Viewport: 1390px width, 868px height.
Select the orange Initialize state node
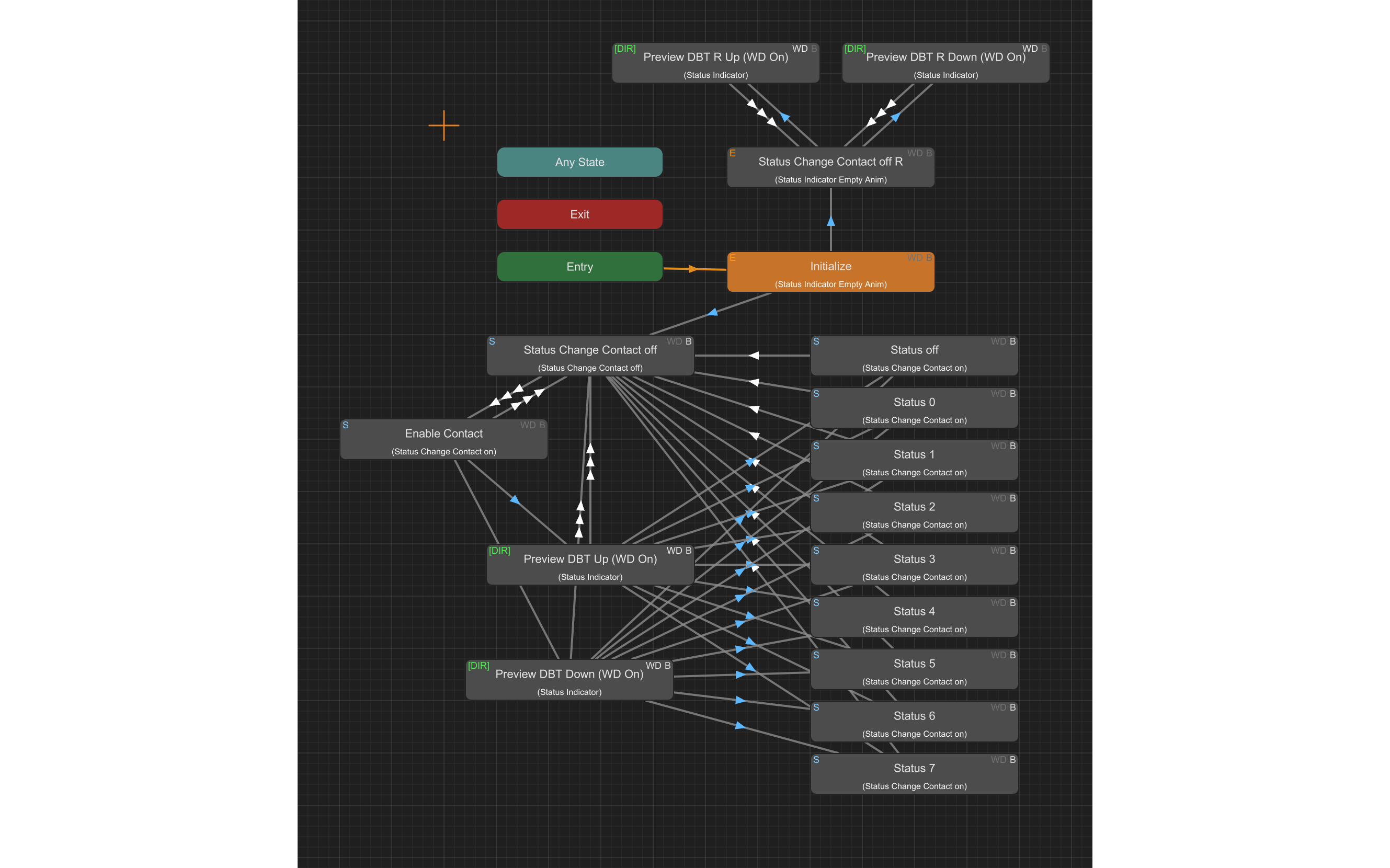pos(830,272)
